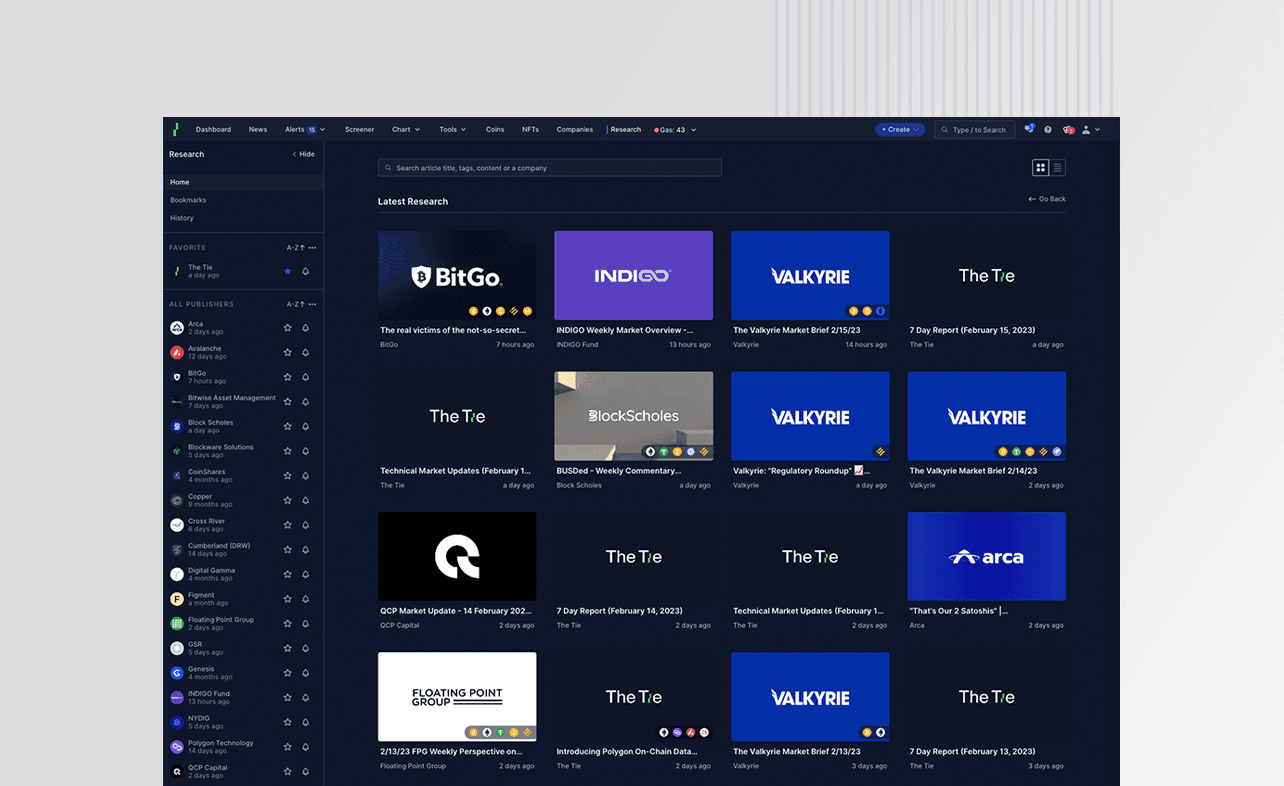Click the "Type / to Search" field
The width and height of the screenshot is (1284, 786).
click(x=975, y=129)
